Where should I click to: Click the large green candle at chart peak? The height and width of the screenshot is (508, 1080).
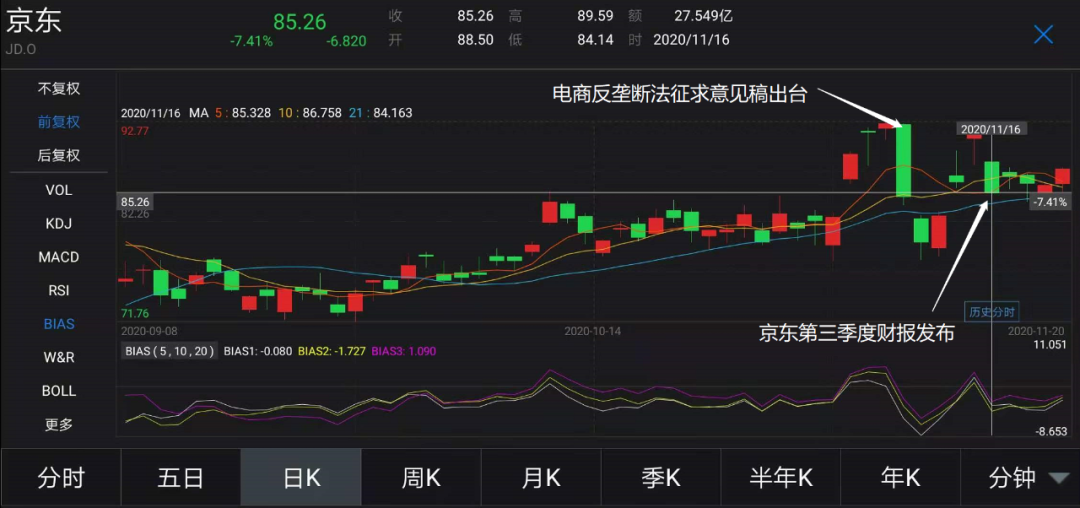(x=903, y=160)
